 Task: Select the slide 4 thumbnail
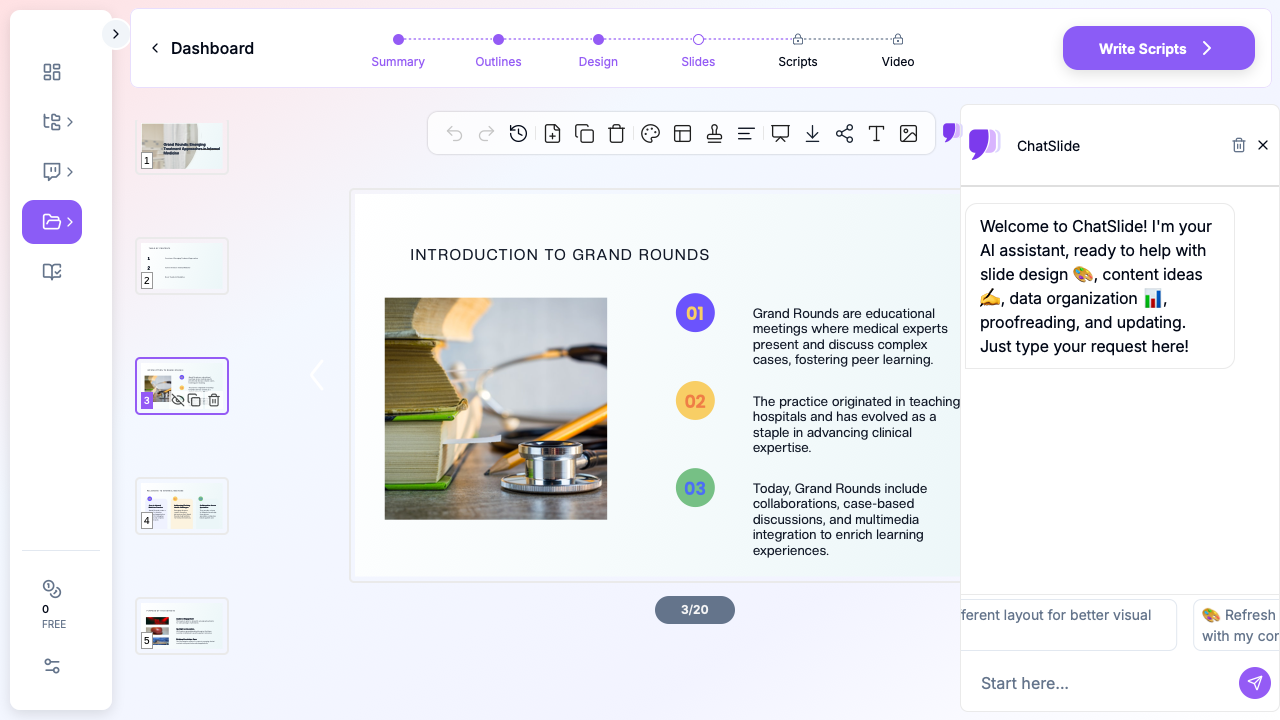click(x=182, y=505)
